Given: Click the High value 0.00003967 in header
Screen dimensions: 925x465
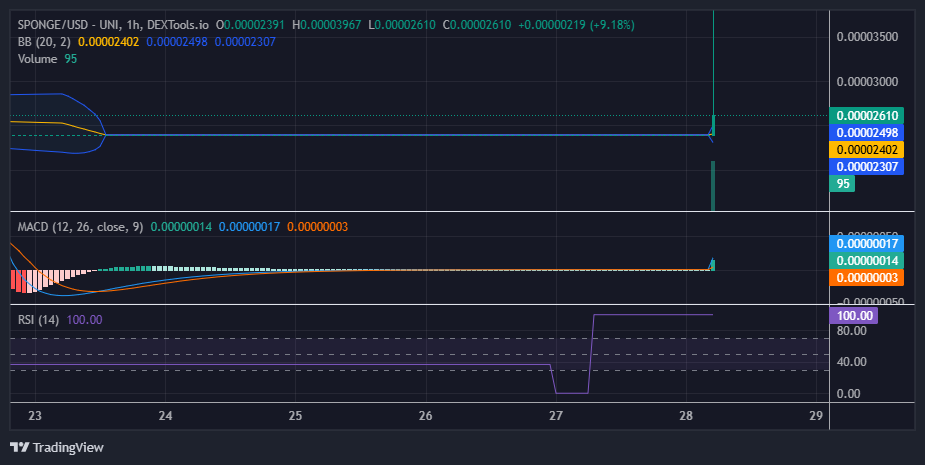Looking at the screenshot, I should coord(330,25).
